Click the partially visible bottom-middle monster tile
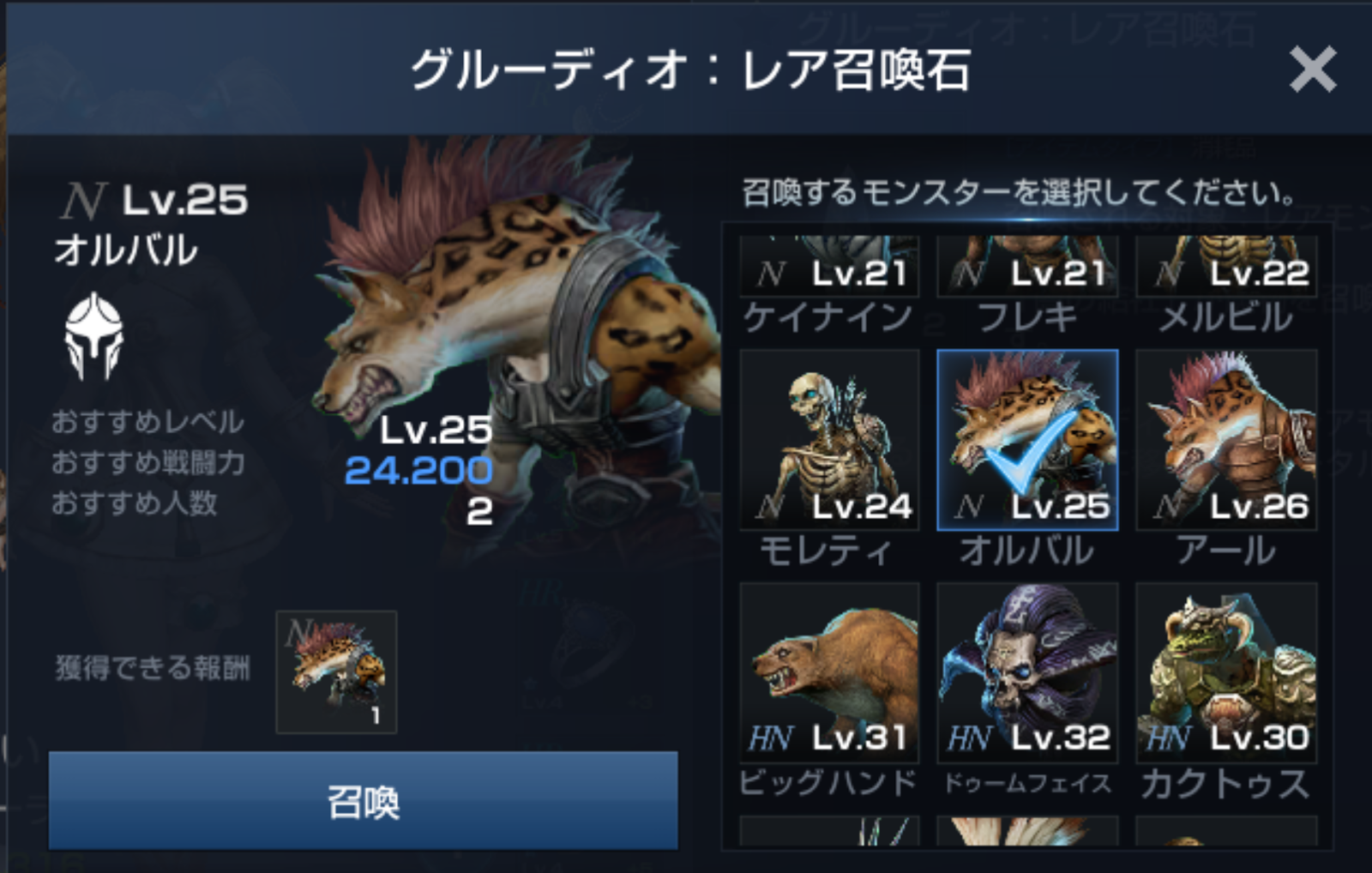This screenshot has height=873, width=1372. click(x=1027, y=831)
